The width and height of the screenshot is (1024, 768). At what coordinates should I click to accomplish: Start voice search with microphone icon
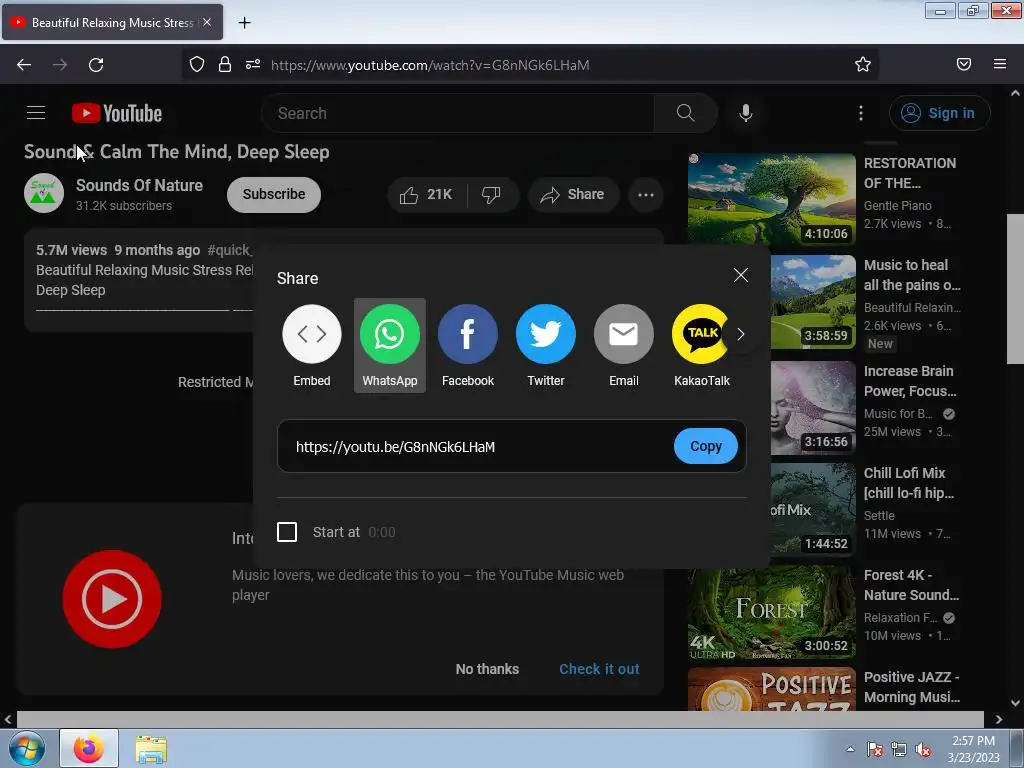[746, 113]
